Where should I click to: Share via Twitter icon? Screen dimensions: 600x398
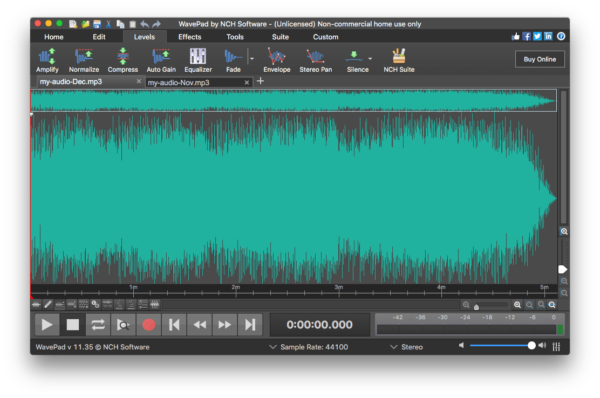[x=537, y=36]
